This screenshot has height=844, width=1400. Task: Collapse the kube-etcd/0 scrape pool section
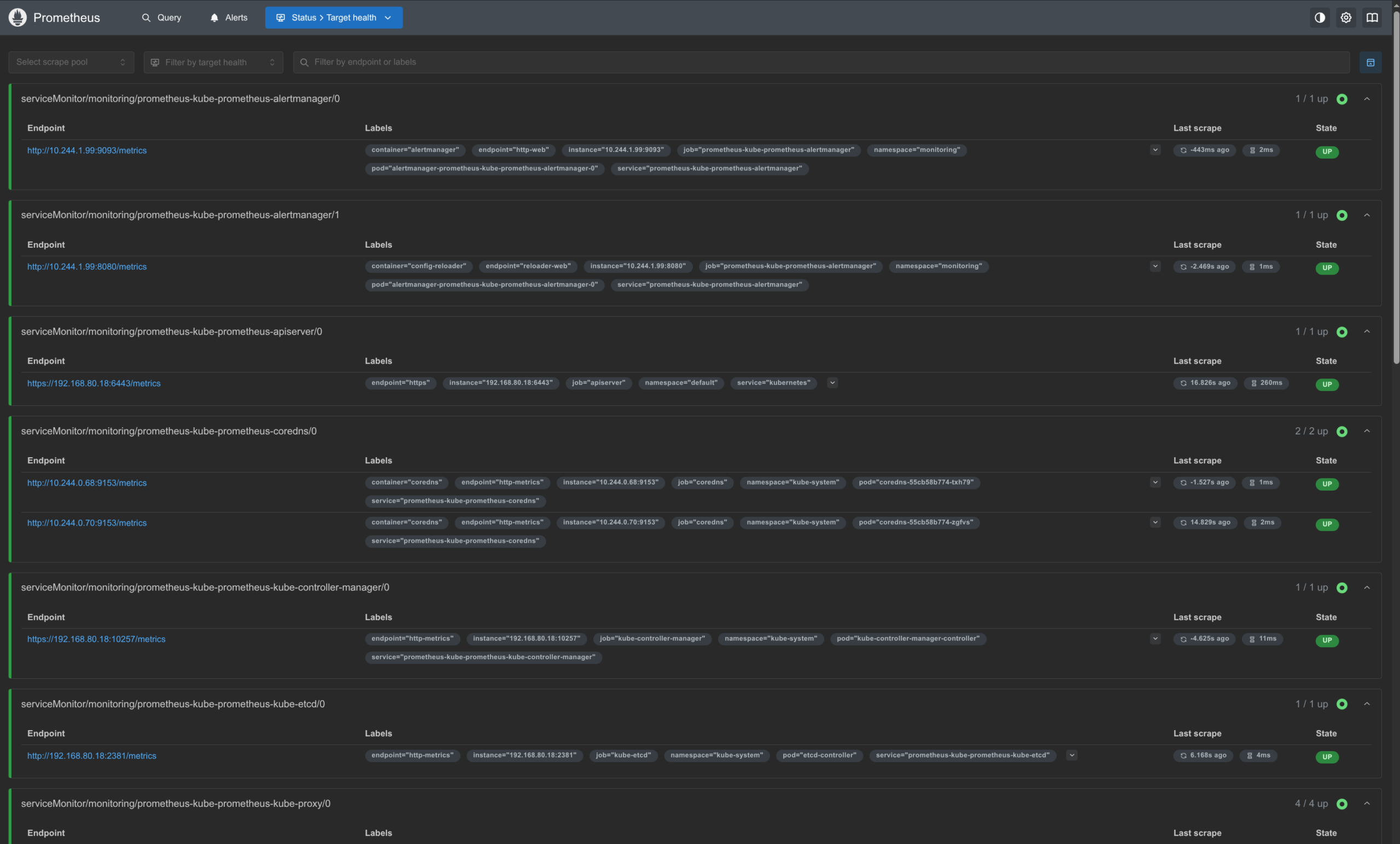[1367, 704]
